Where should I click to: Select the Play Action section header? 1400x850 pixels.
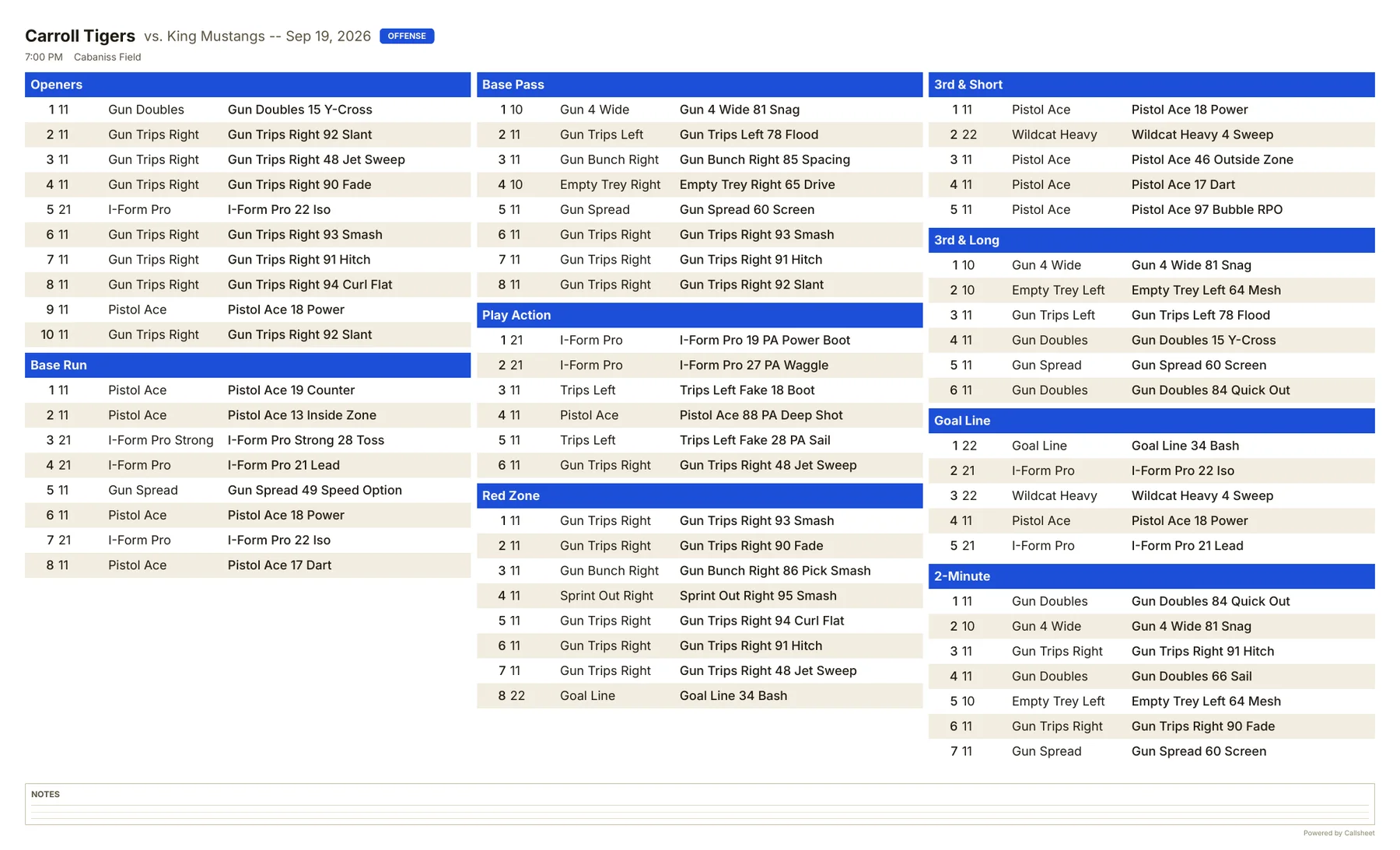tap(699, 315)
